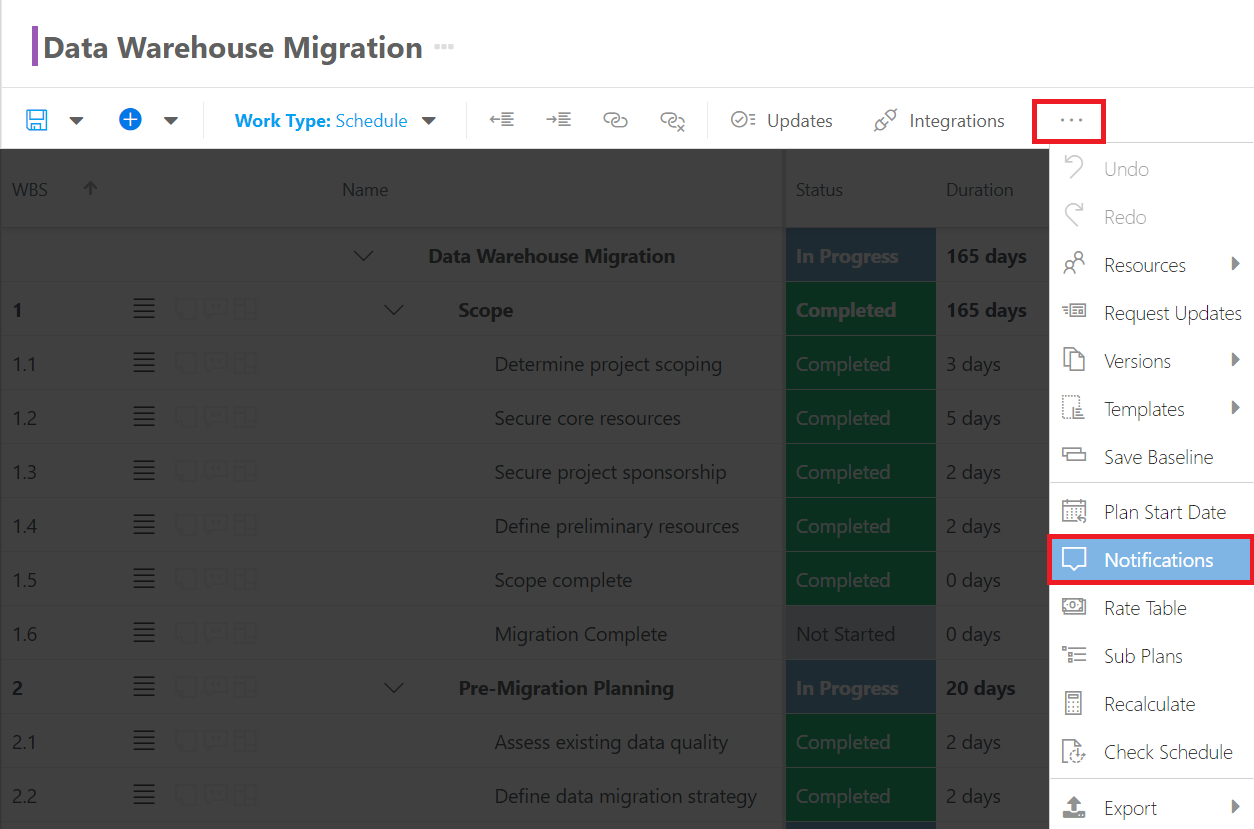1254x829 pixels.
Task: Choose Save Baseline menu item
Action: tap(1151, 457)
